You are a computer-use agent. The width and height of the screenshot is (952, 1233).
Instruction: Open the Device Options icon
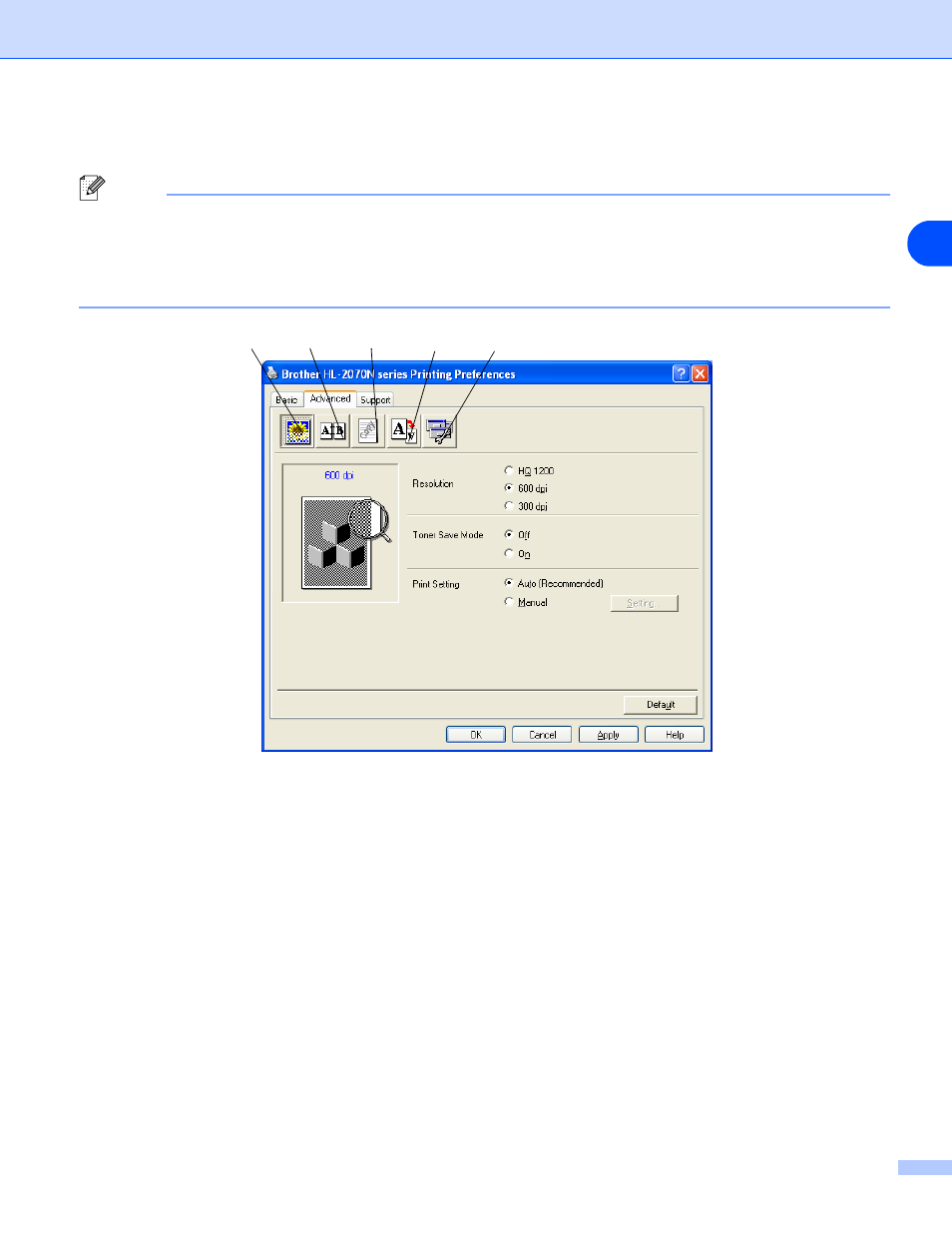[x=440, y=431]
